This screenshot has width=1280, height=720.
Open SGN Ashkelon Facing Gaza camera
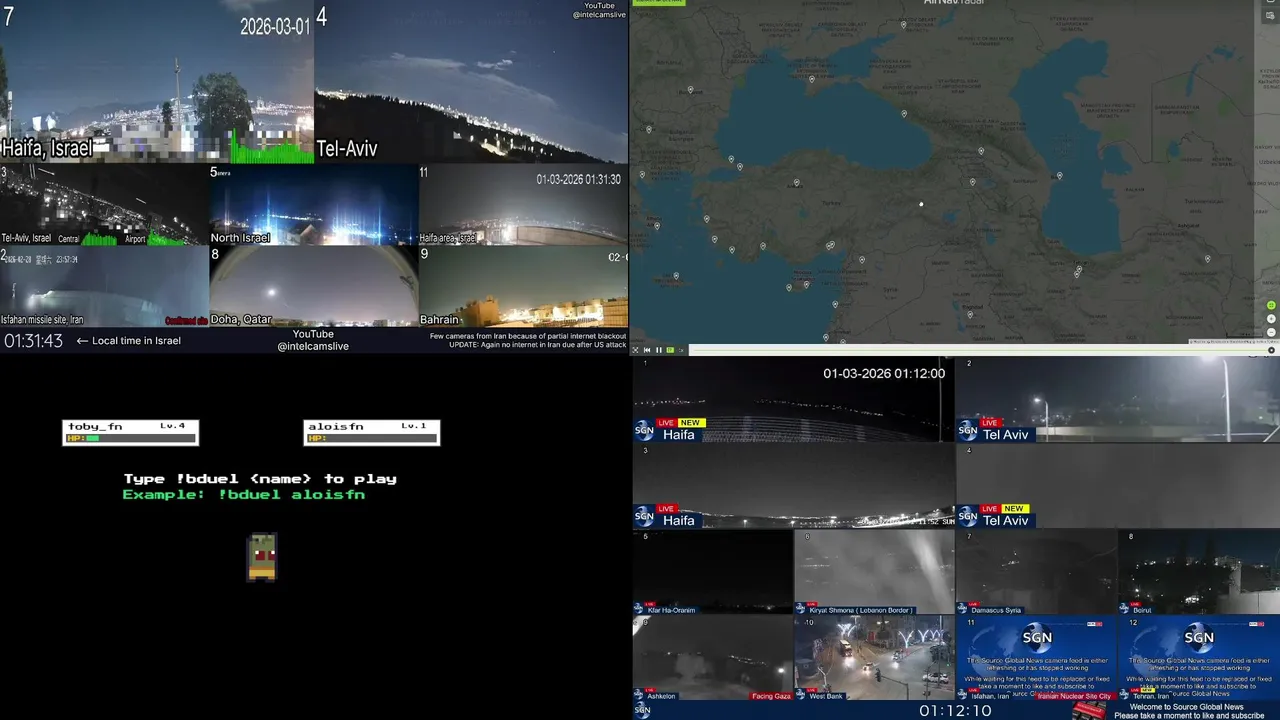point(713,658)
